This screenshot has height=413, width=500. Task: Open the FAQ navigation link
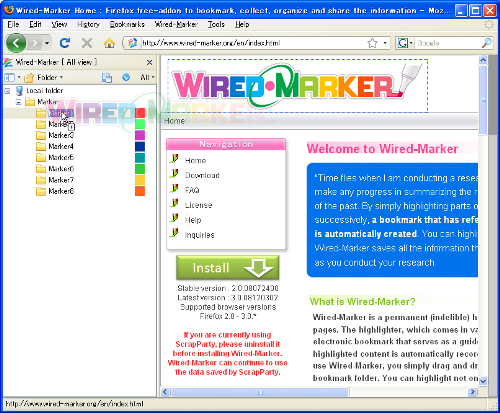click(192, 190)
